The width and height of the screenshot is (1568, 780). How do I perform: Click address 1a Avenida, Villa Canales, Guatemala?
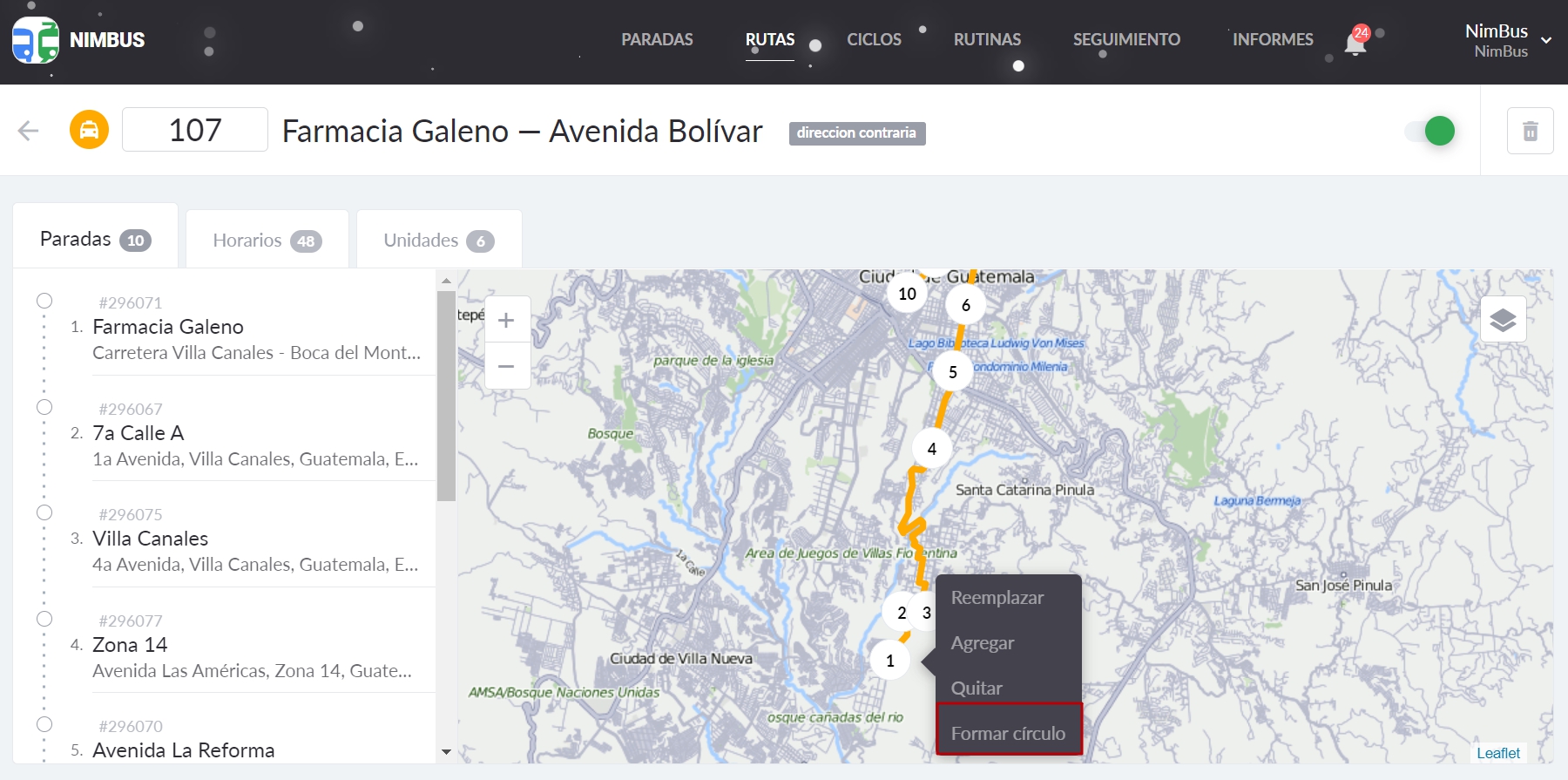coord(255,459)
